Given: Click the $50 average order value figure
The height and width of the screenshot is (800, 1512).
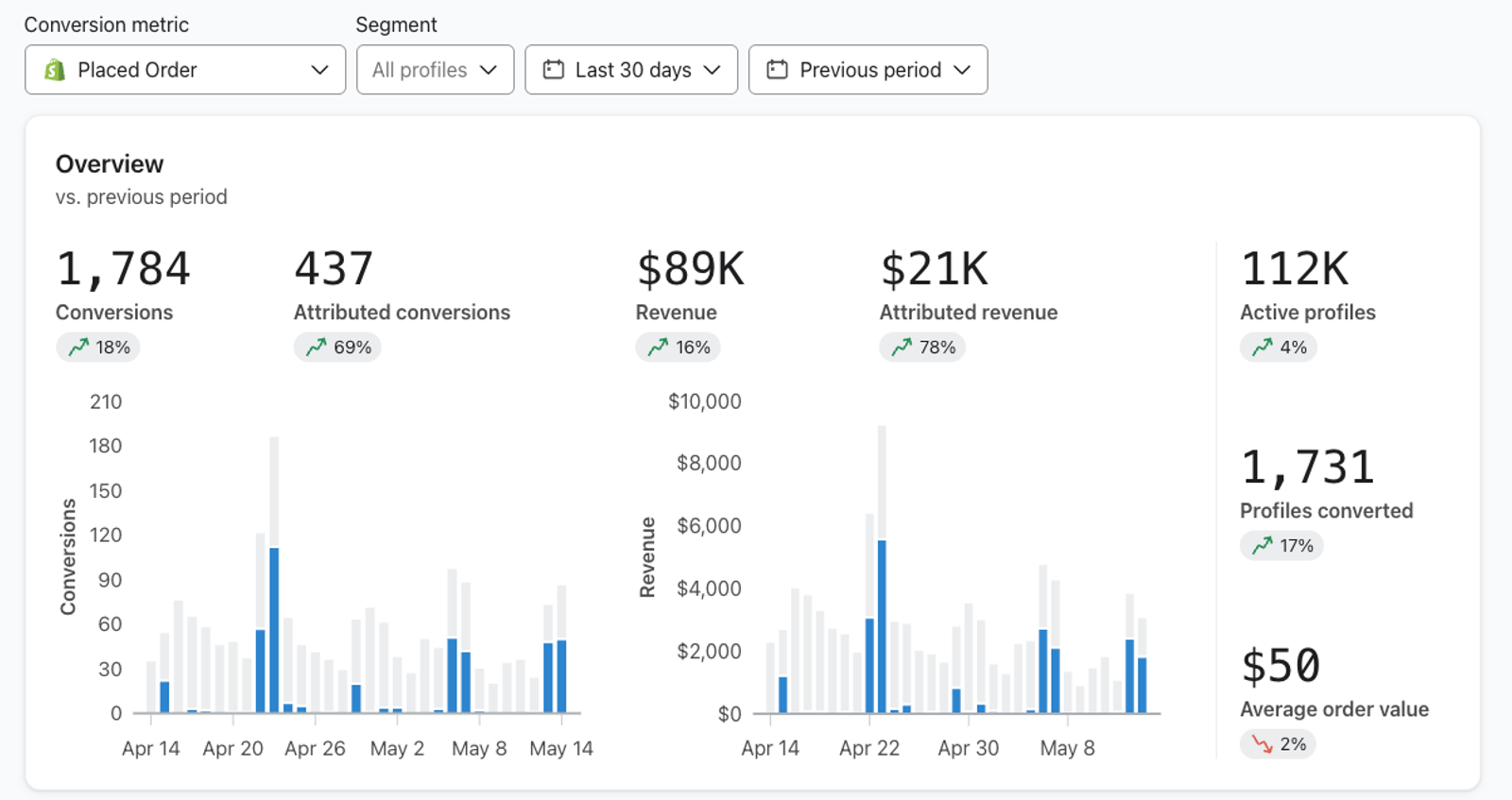Looking at the screenshot, I should pyautogui.click(x=1280, y=666).
